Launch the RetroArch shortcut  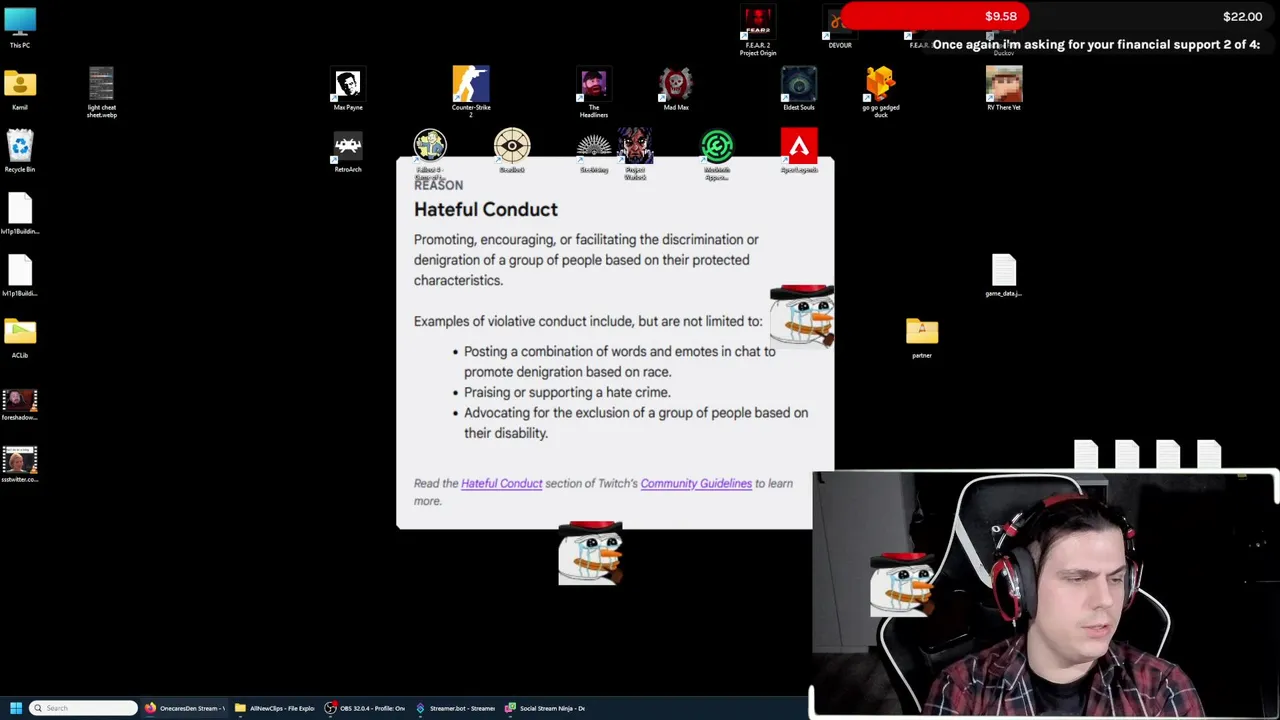pyautogui.click(x=348, y=151)
